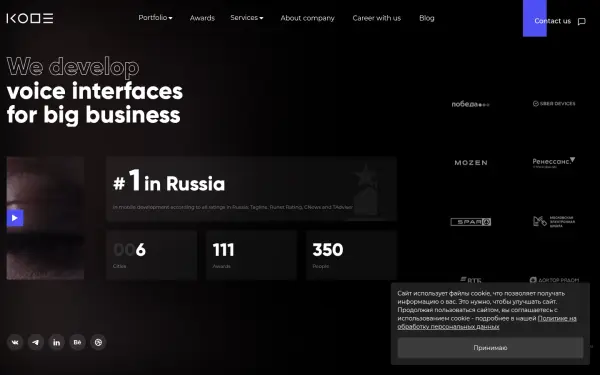Screen dimensions: 600x375
Task: Select the 111 Awards stat card
Action: [251, 255]
